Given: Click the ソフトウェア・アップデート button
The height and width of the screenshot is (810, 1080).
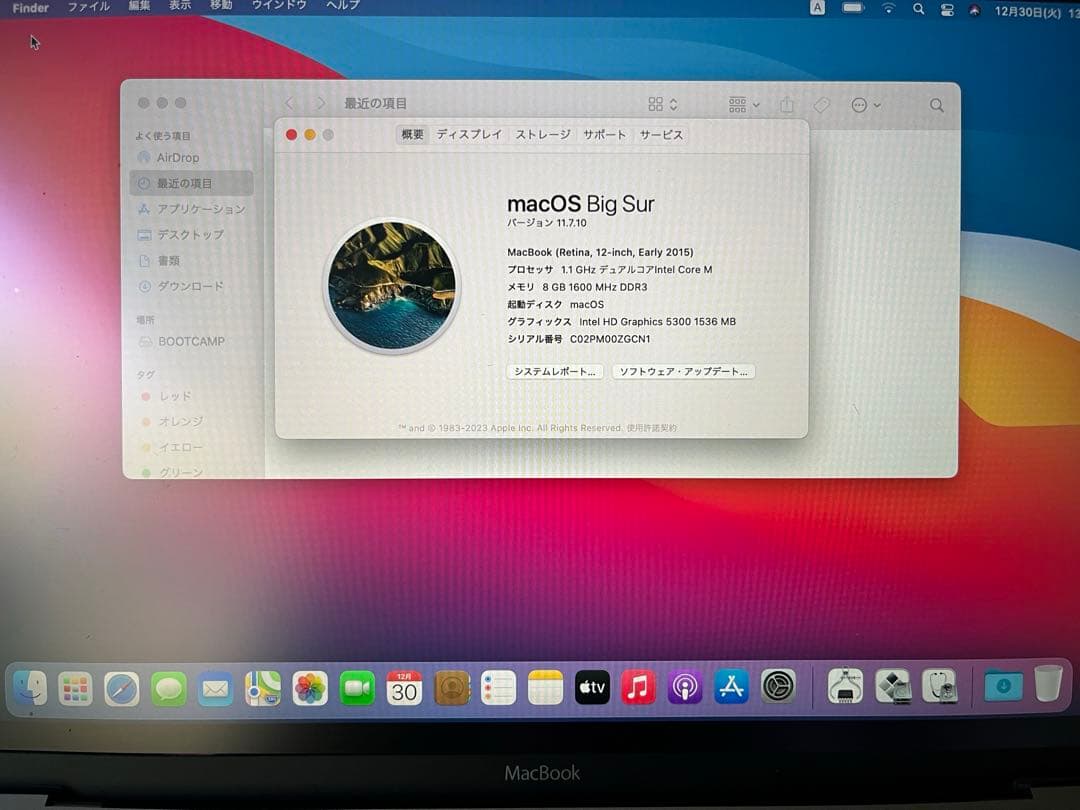Looking at the screenshot, I should 683,371.
